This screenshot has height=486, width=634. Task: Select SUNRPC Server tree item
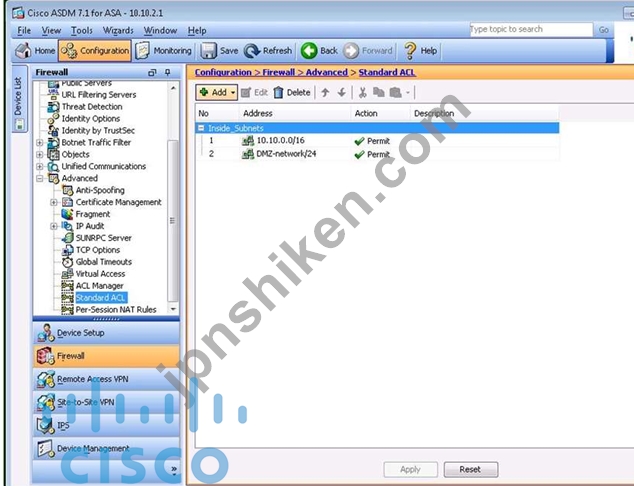click(x=104, y=238)
